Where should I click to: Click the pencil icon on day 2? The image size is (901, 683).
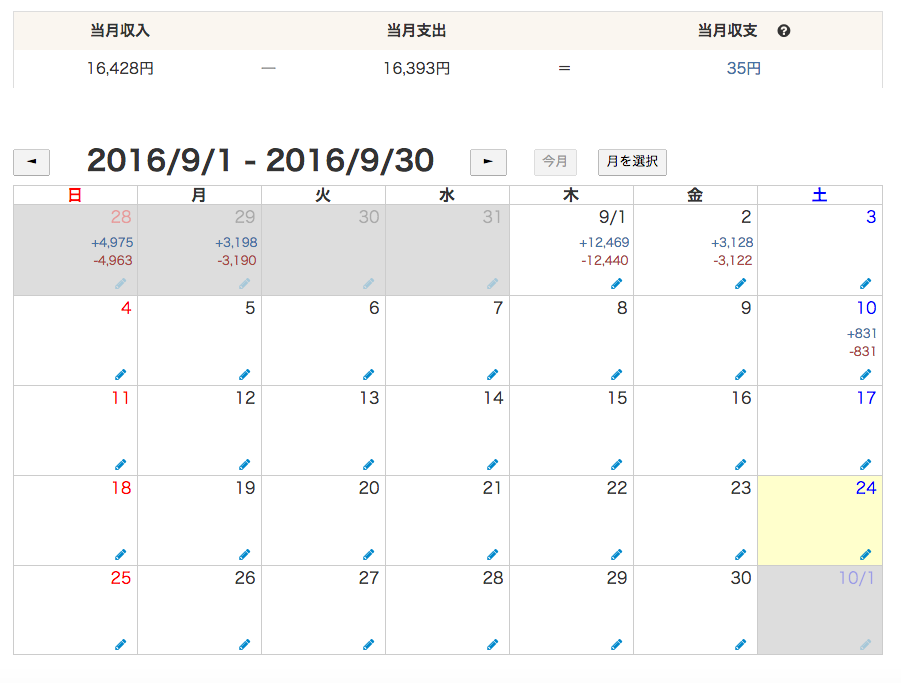point(741,283)
